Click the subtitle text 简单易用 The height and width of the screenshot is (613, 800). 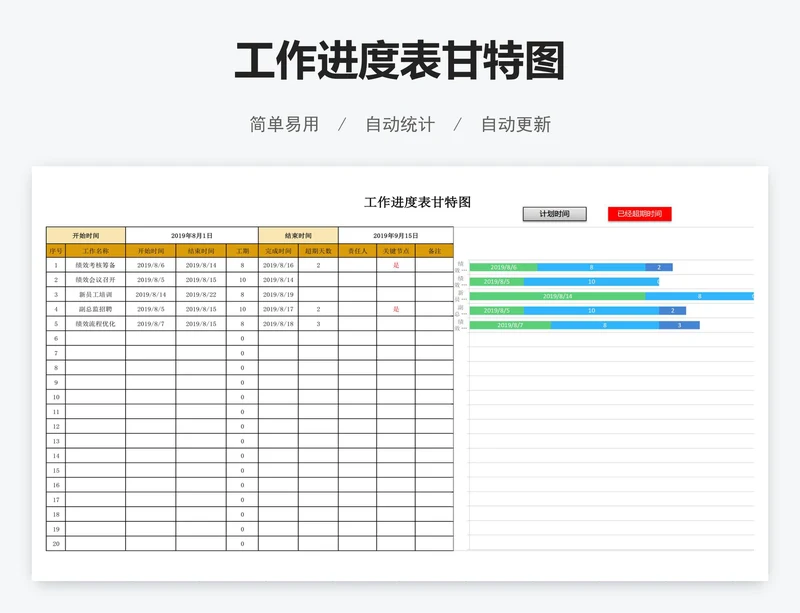(x=284, y=124)
